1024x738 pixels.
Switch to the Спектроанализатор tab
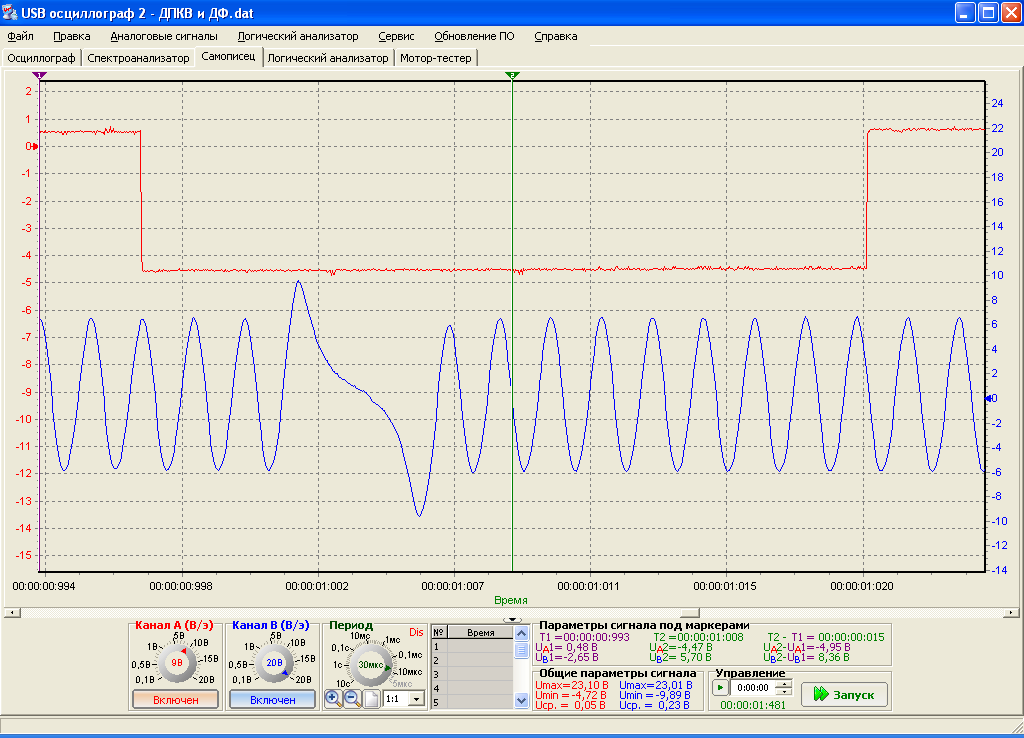[138, 58]
